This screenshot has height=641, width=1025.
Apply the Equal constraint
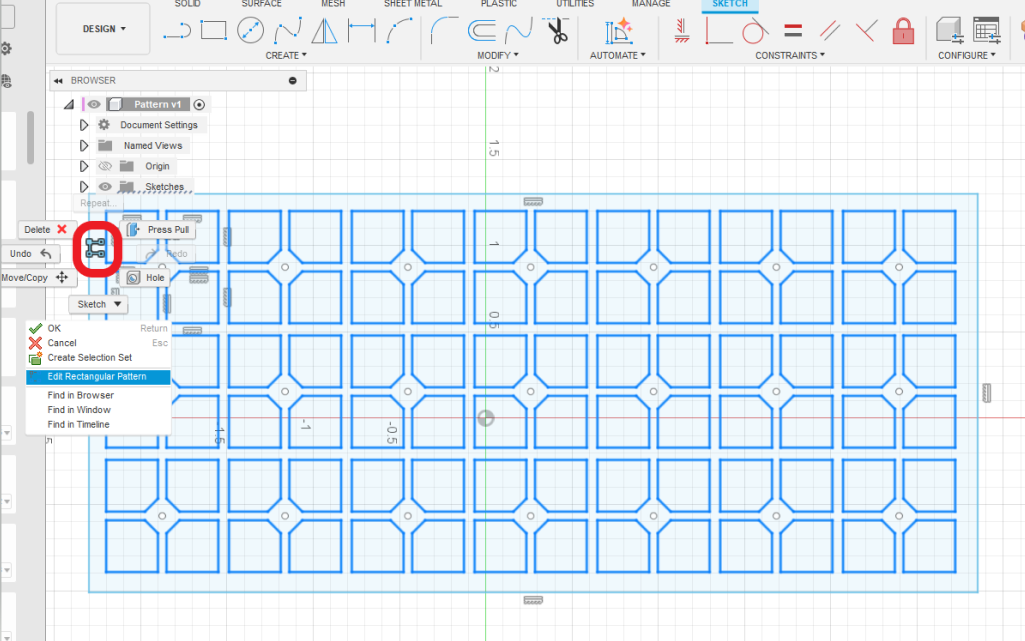(x=793, y=30)
